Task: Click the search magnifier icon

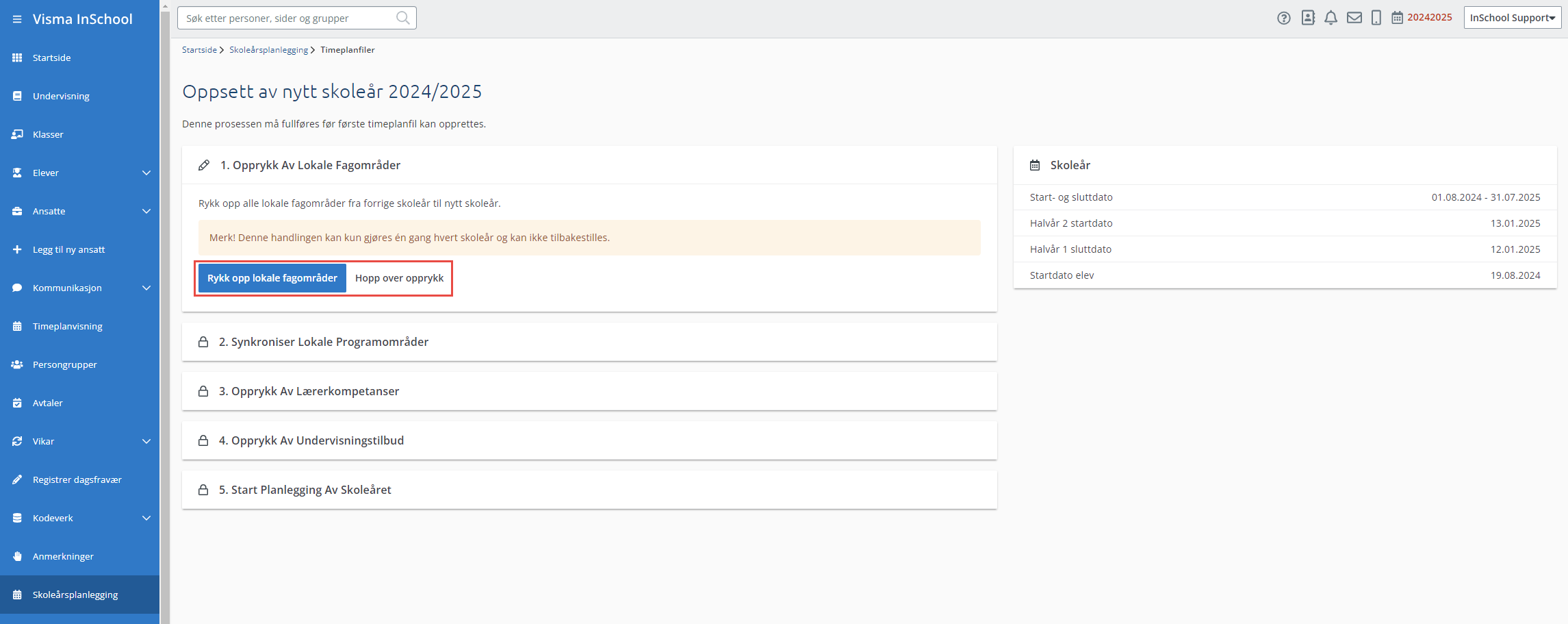Action: click(x=403, y=18)
